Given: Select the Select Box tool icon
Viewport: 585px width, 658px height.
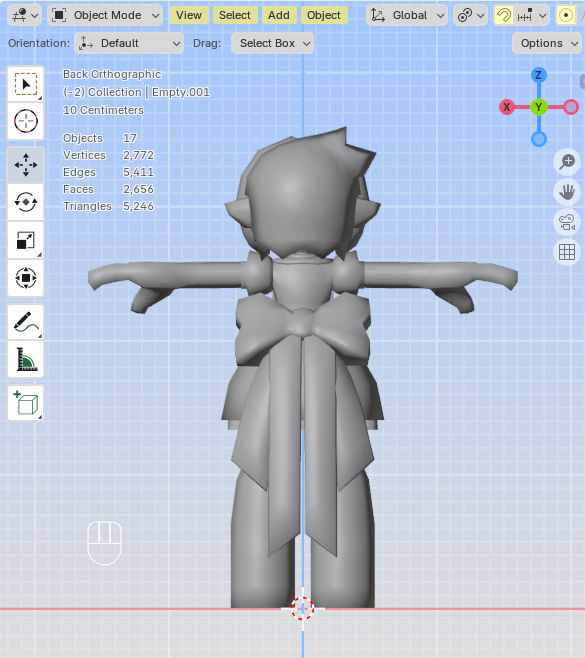Looking at the screenshot, I should pos(26,84).
